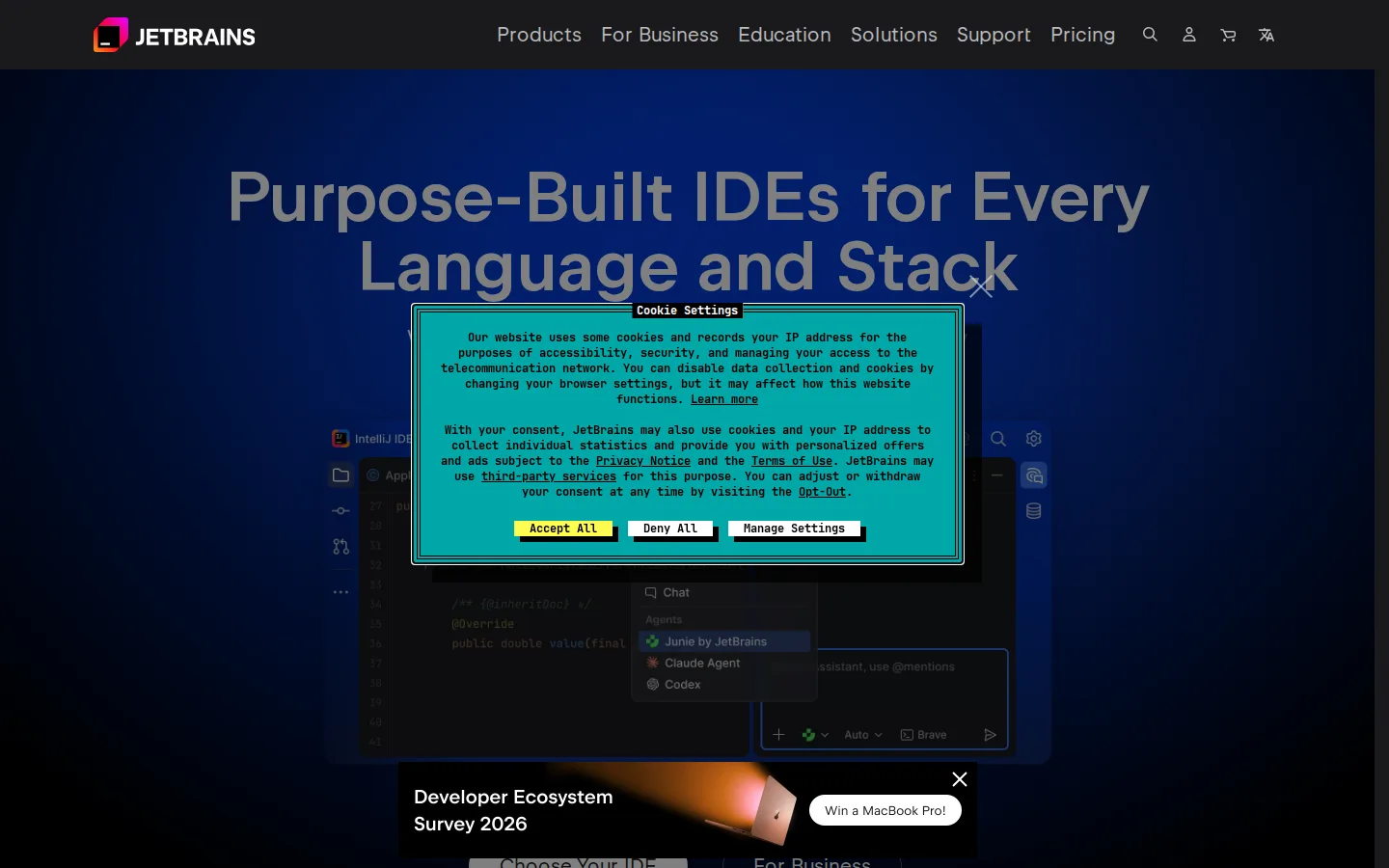
Task: Open the shopping cart icon
Action: click(x=1228, y=35)
